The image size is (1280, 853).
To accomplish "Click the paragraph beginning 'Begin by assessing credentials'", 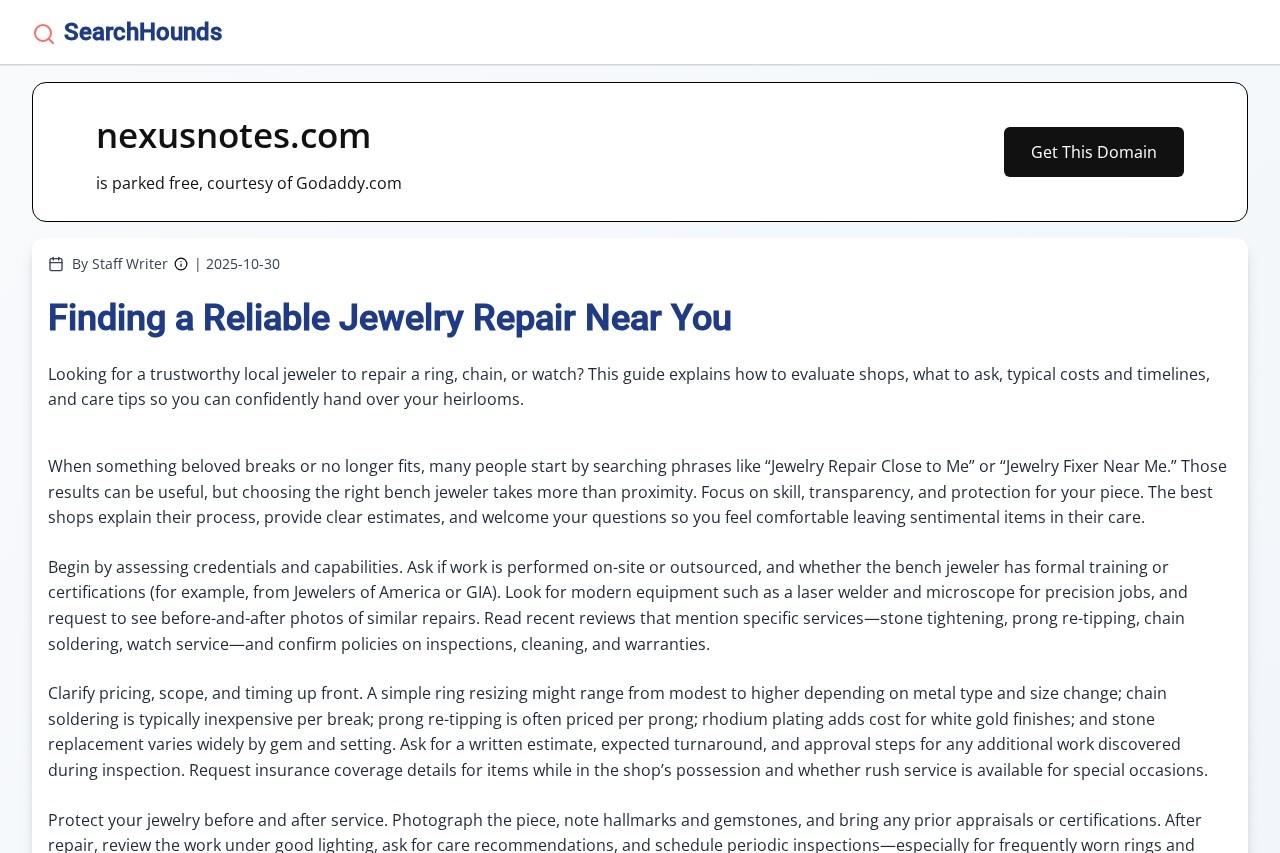I will pyautogui.click(x=618, y=605).
